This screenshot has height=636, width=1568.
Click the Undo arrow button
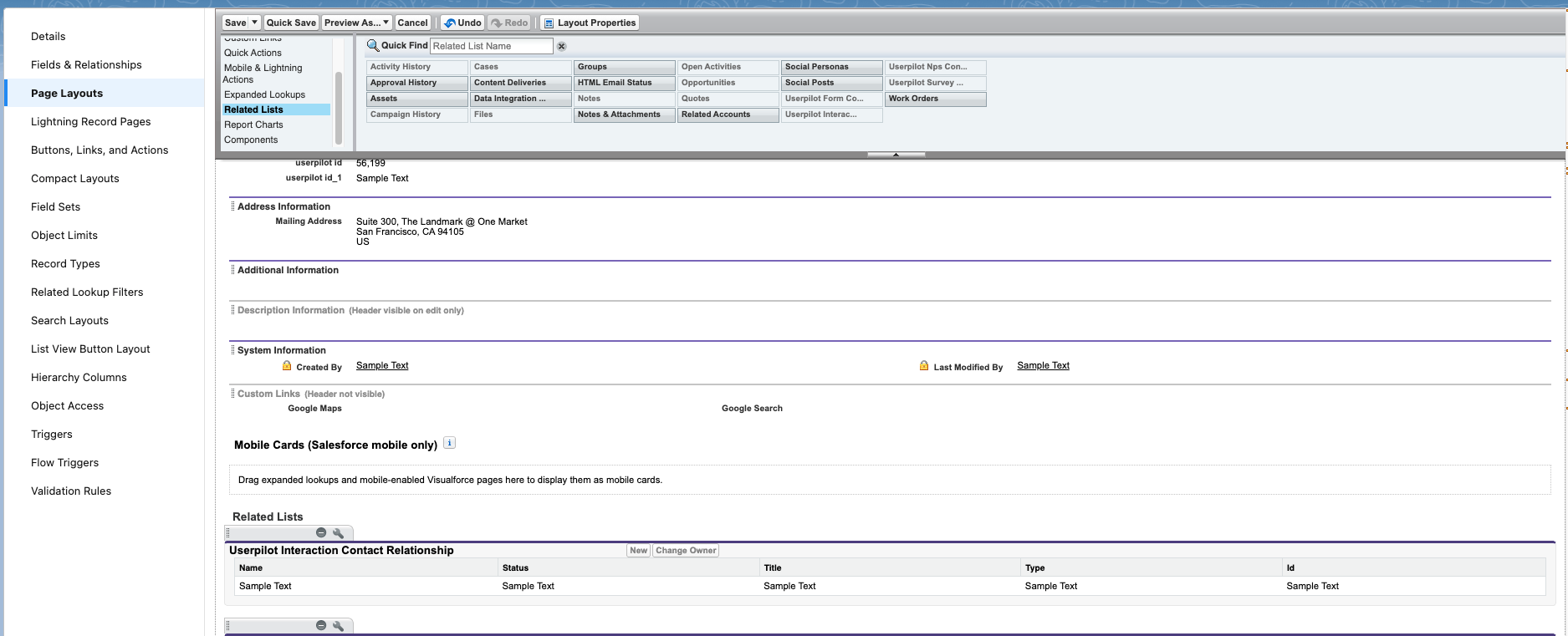462,23
